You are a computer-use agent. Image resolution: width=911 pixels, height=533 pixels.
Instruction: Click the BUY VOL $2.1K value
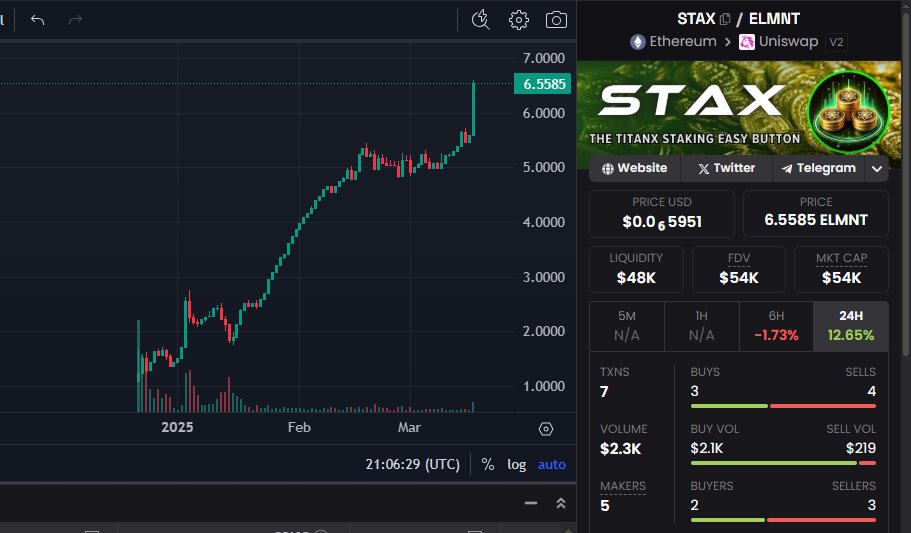tap(706, 448)
